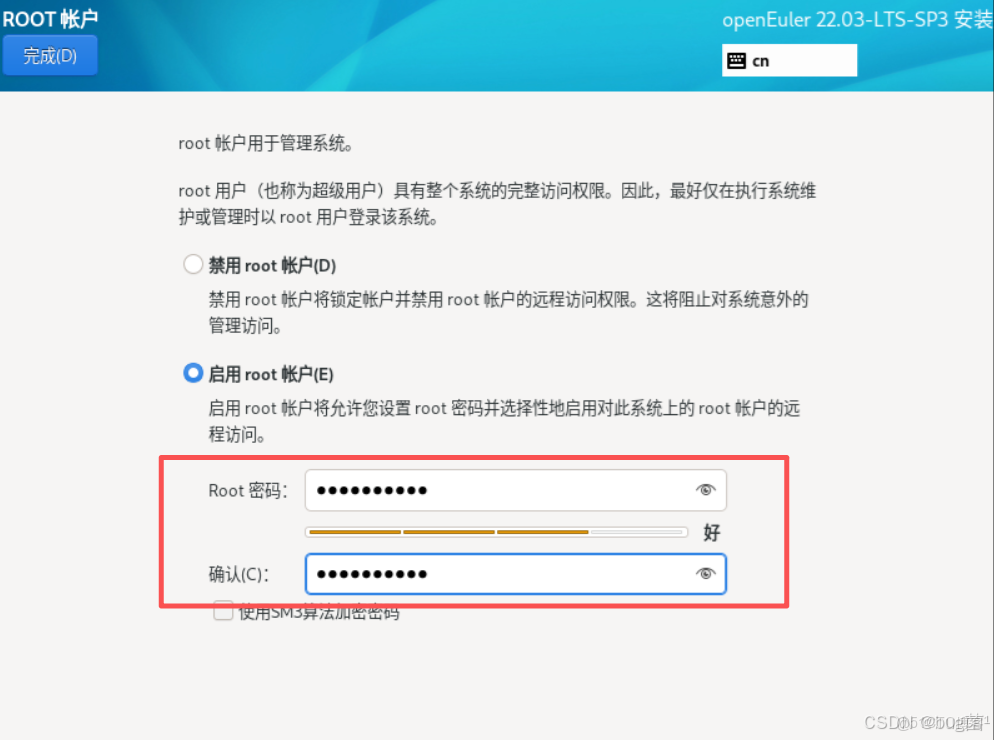Viewport: 994px width, 740px height.
Task: Click the 启用 root 帐户 description paragraph
Action: pyautogui.click(x=504, y=421)
